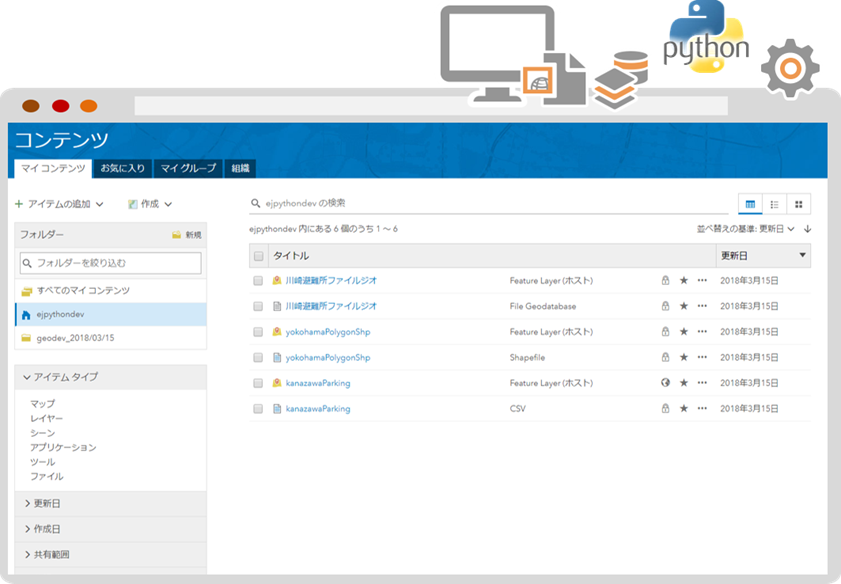The image size is (841, 584).
Task: Check the box for kanazawaParking CSV row
Action: point(258,409)
